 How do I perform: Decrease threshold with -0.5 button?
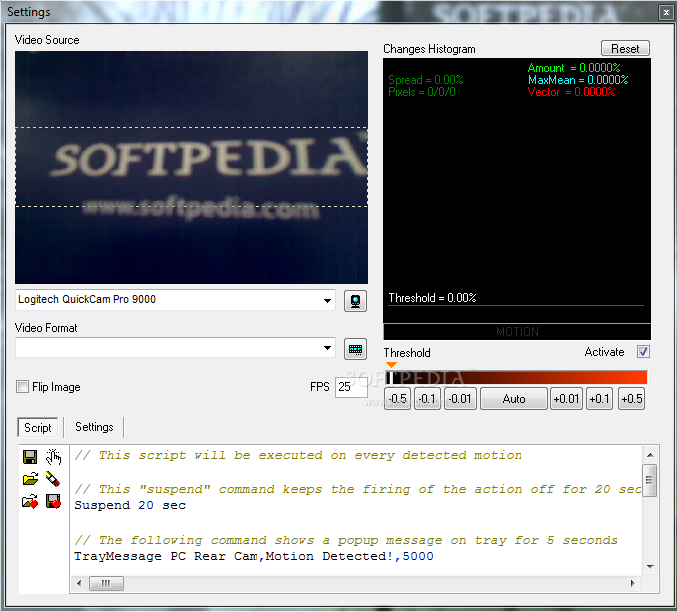[397, 398]
